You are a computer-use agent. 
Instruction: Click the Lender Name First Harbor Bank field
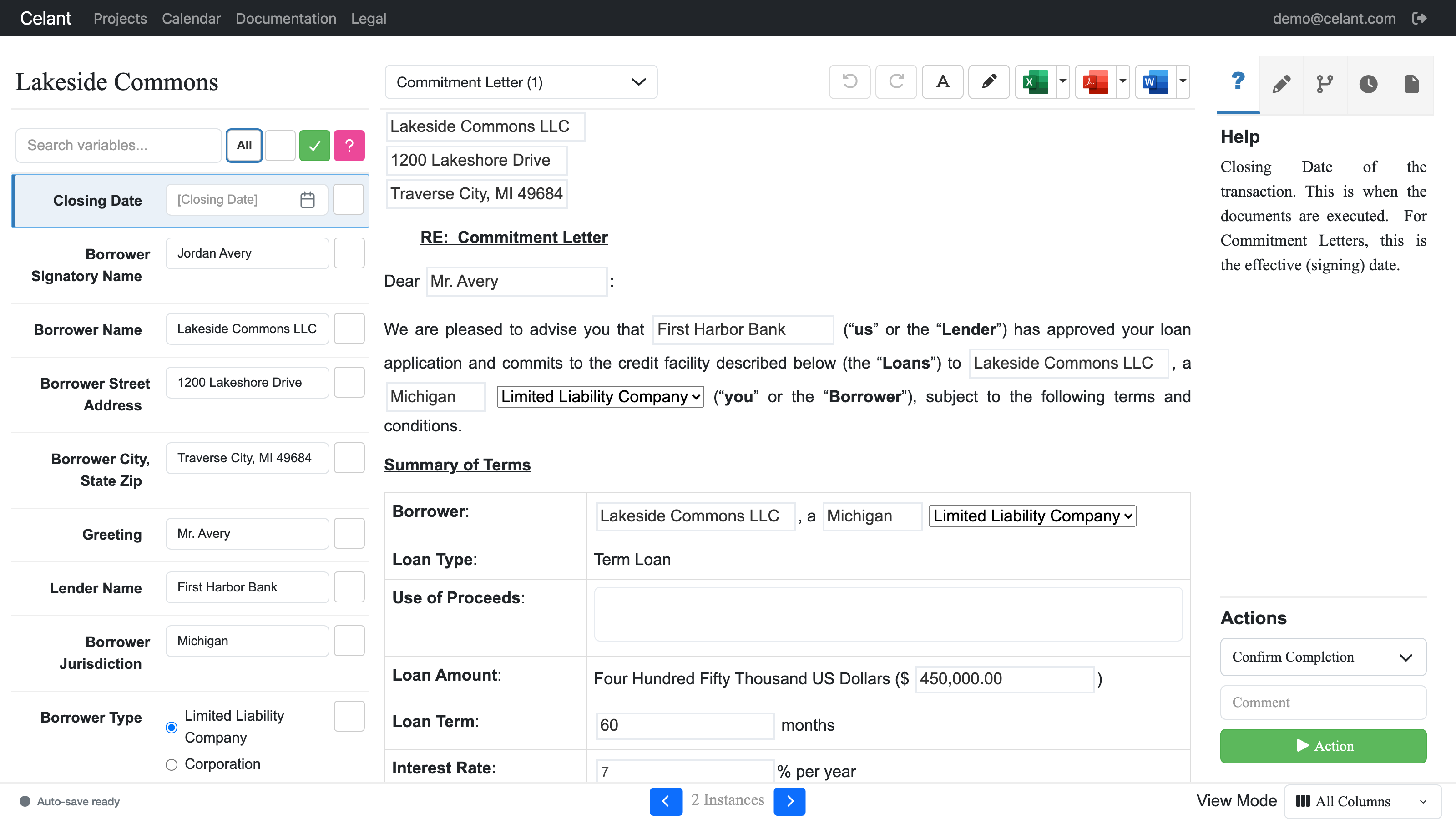click(247, 586)
